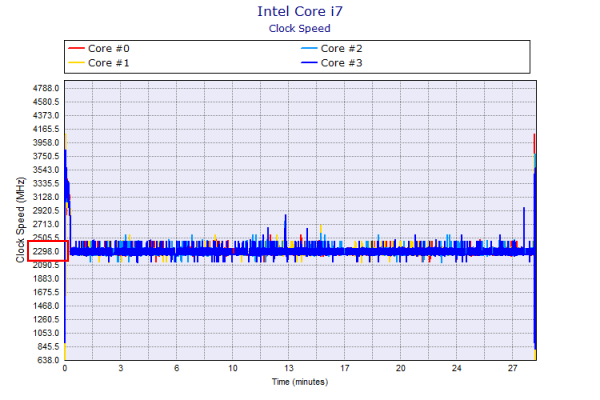The height and width of the screenshot is (400, 600).
Task: Click the 6 minute x-axis label
Action: 176,369
